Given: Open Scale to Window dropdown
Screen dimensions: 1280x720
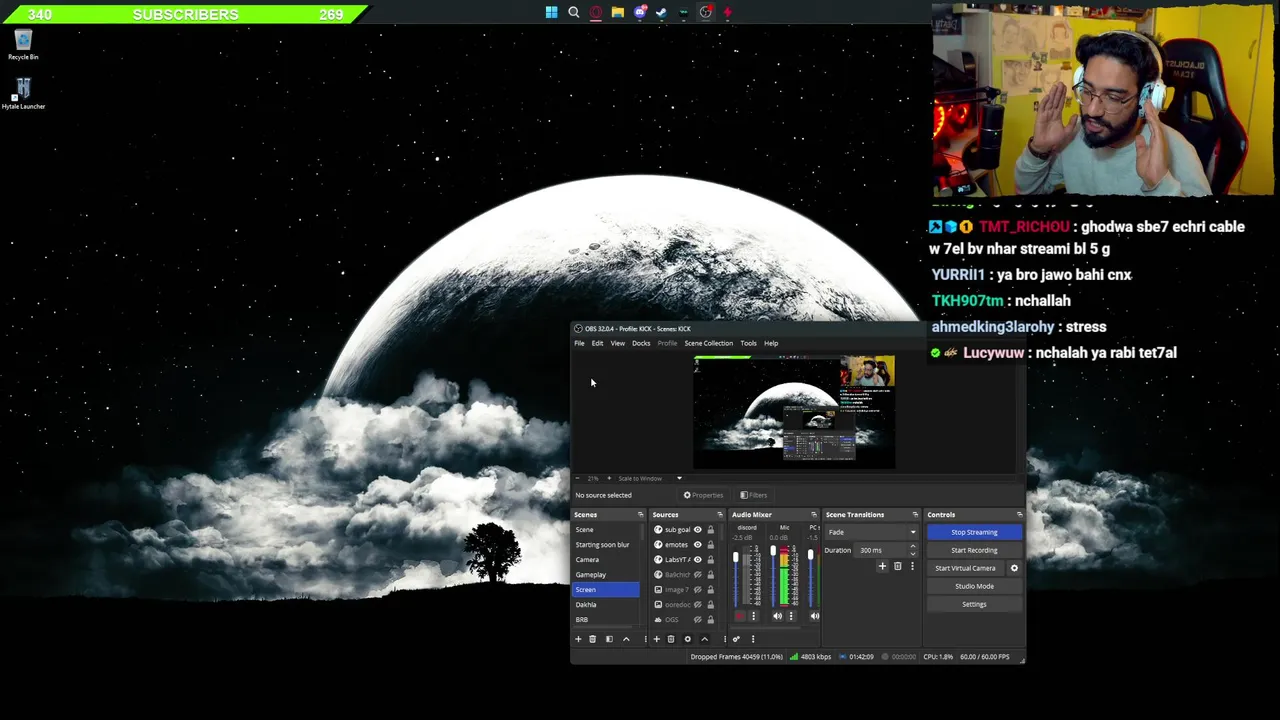Looking at the screenshot, I should click(x=649, y=478).
